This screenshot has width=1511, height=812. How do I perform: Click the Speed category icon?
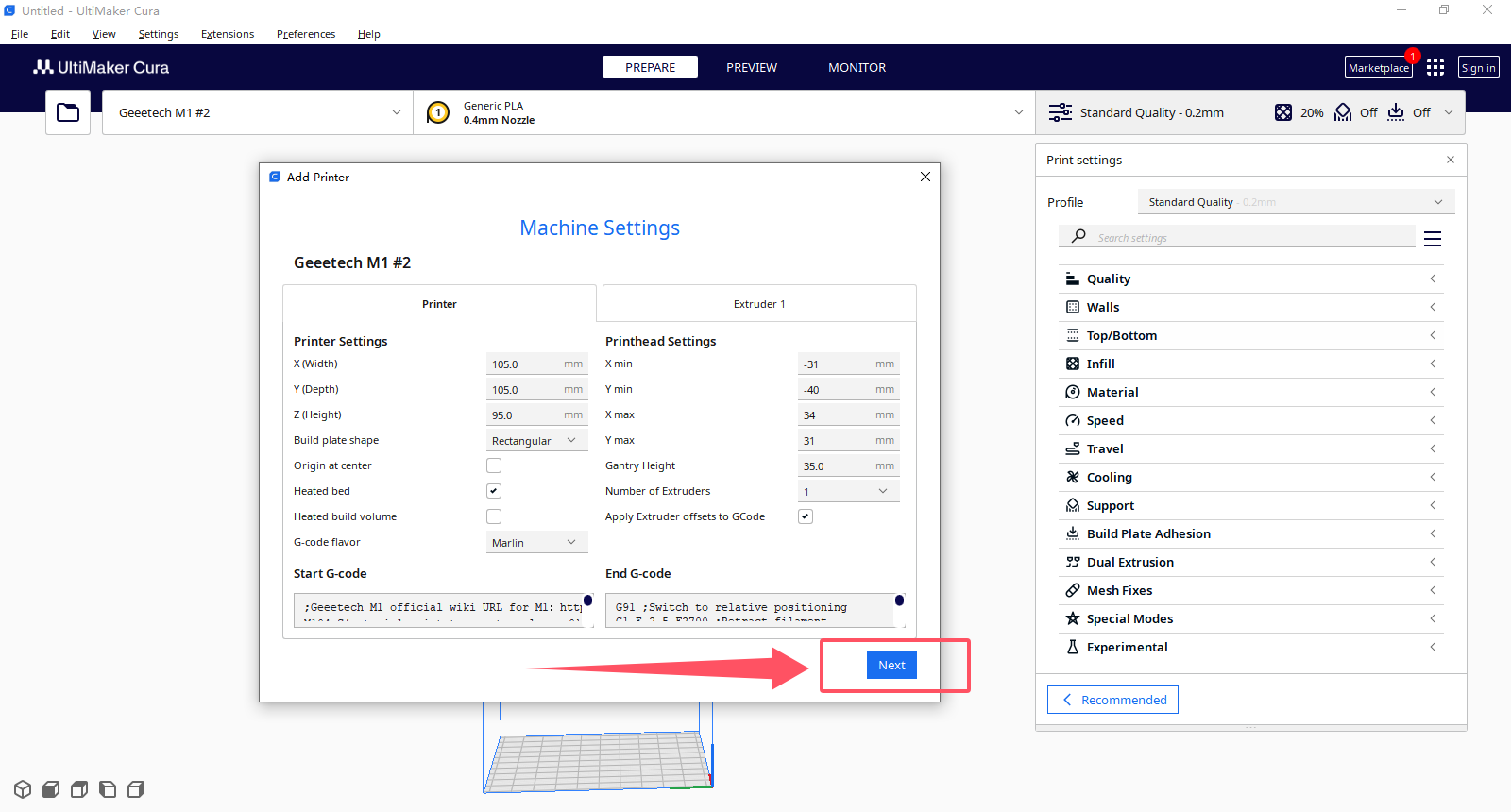(1073, 420)
